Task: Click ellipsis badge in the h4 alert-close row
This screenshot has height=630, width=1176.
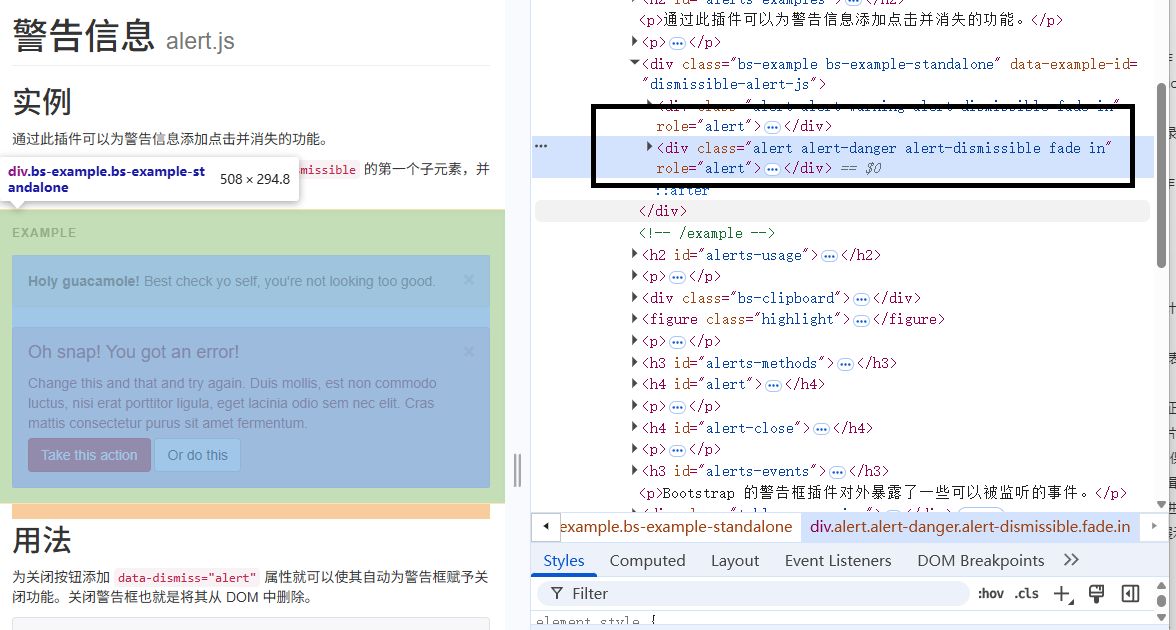Action: point(821,429)
